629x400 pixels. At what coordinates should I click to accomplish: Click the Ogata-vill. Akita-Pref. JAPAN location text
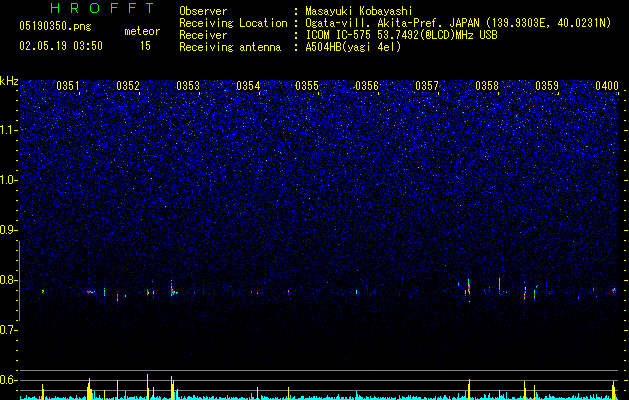tap(458, 24)
